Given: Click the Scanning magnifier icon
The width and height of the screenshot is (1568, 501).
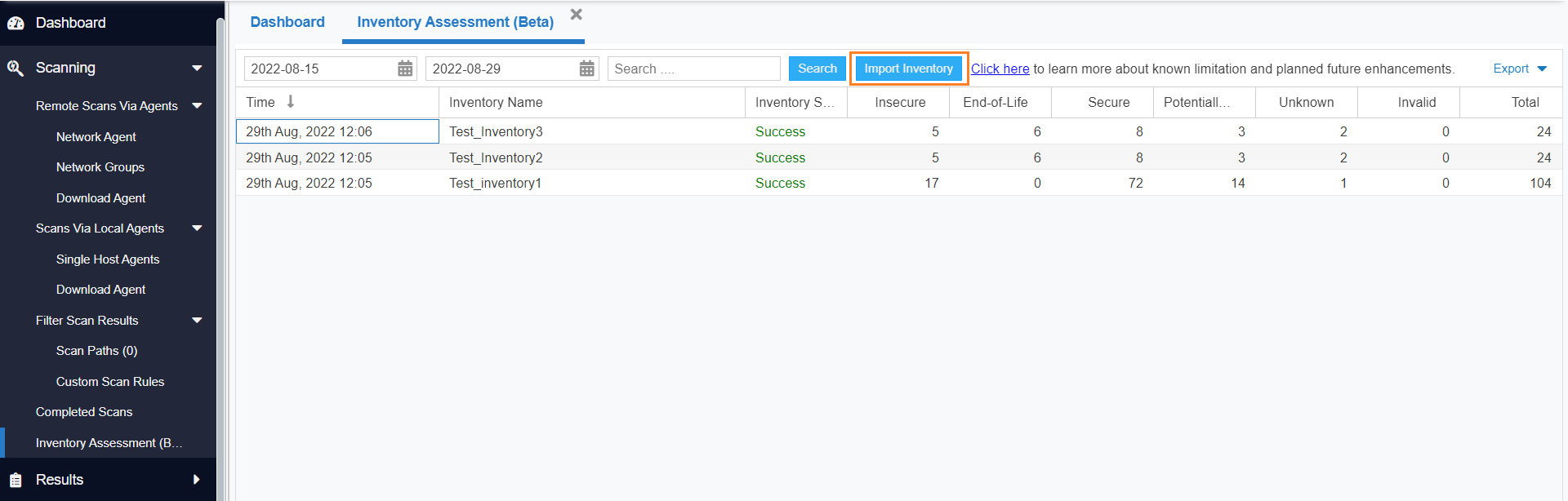Looking at the screenshot, I should (16, 68).
